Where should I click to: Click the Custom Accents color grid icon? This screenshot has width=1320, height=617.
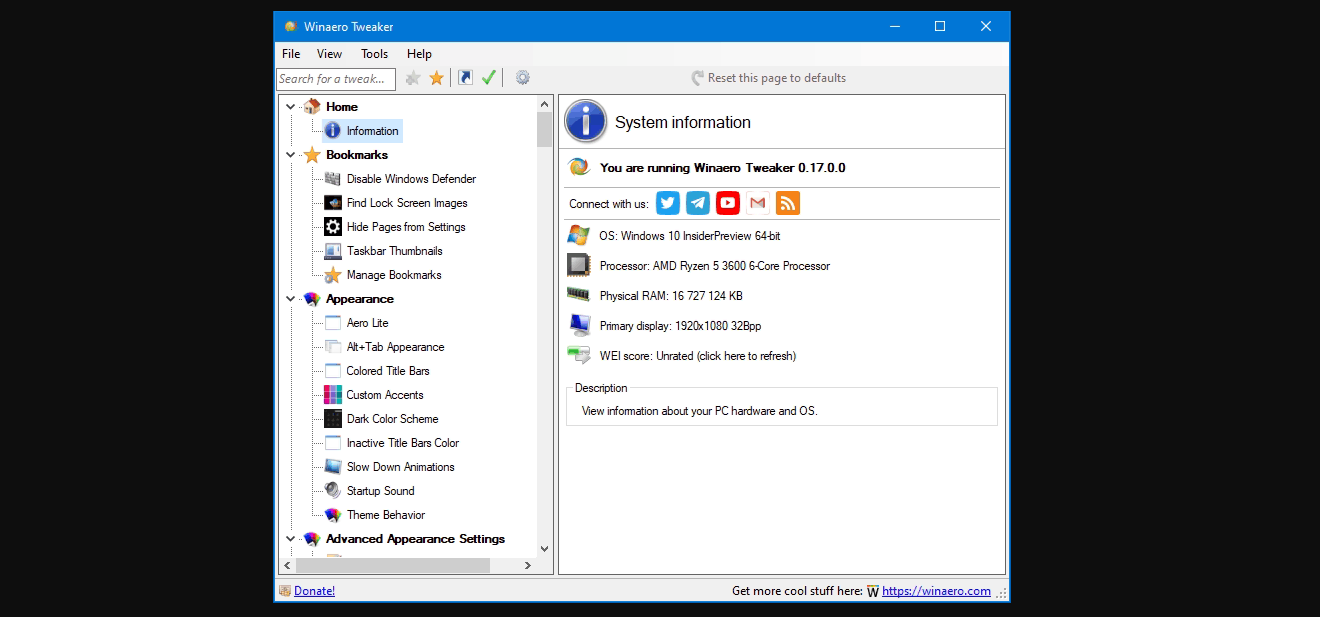pyautogui.click(x=333, y=395)
